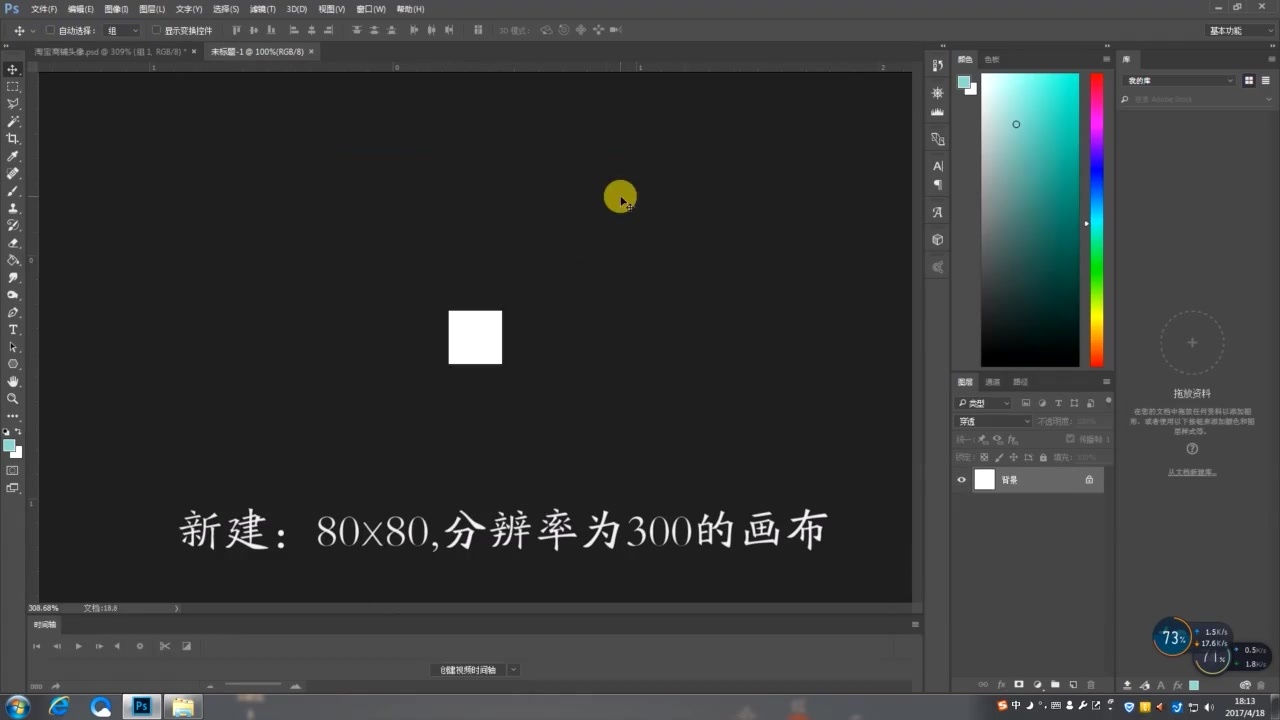The width and height of the screenshot is (1280, 720).
Task: Open 图像(I) menu
Action: tap(117, 9)
